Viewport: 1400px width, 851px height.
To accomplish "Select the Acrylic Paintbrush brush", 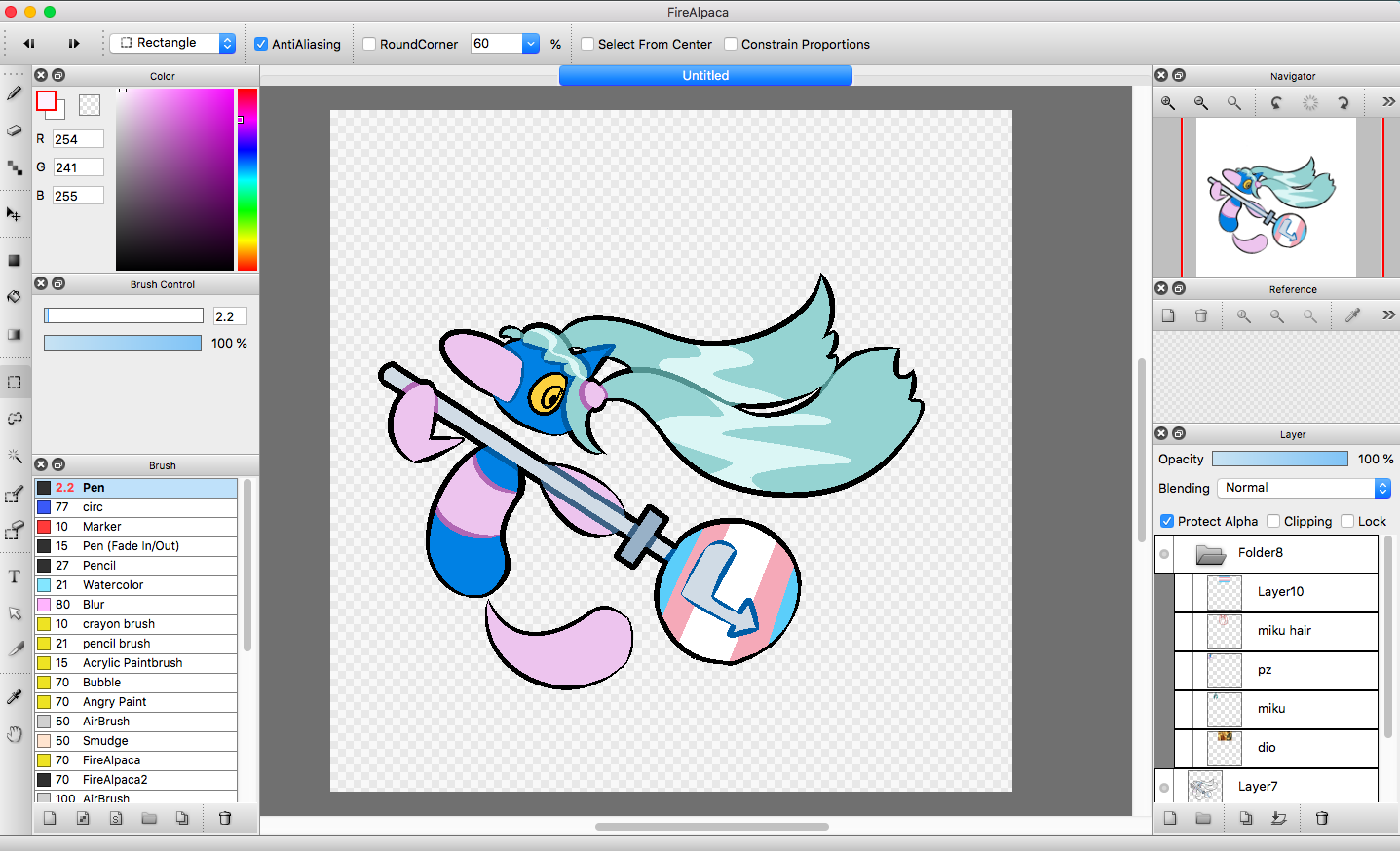I will (x=136, y=663).
